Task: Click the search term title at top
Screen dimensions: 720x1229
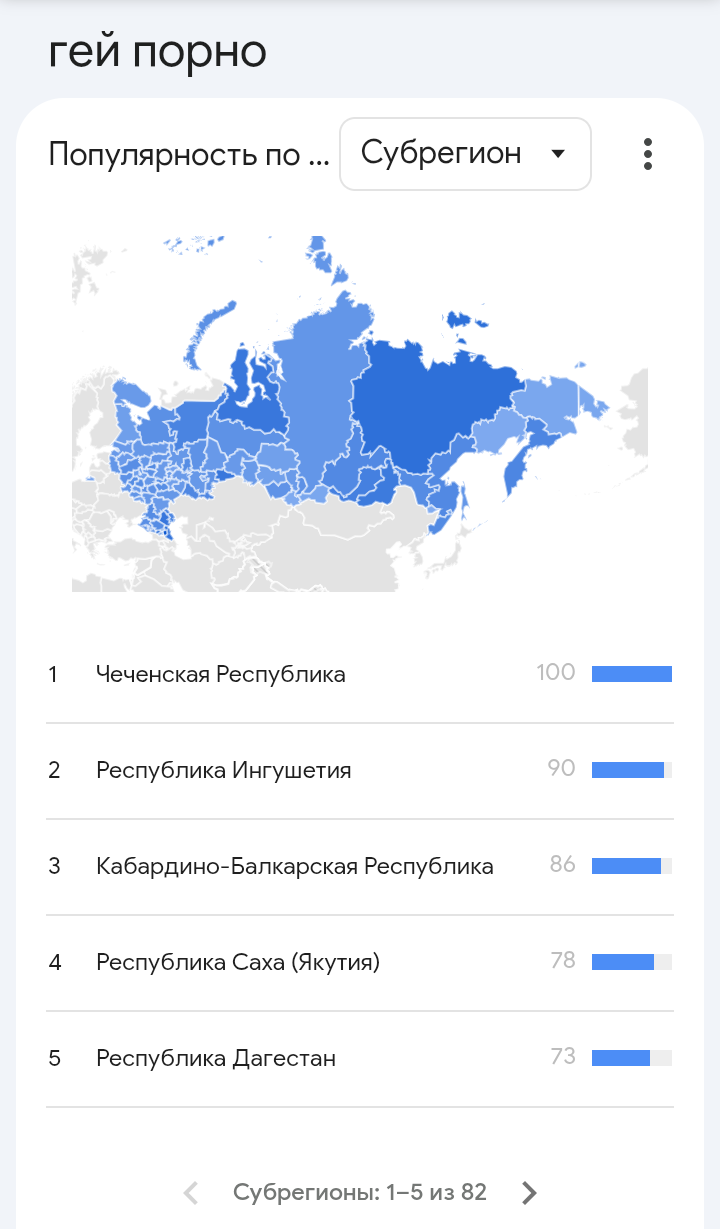Action: [x=157, y=52]
